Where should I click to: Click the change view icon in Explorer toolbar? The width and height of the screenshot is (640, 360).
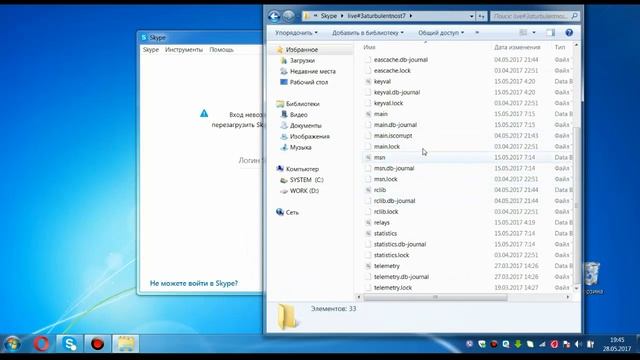click(523, 33)
